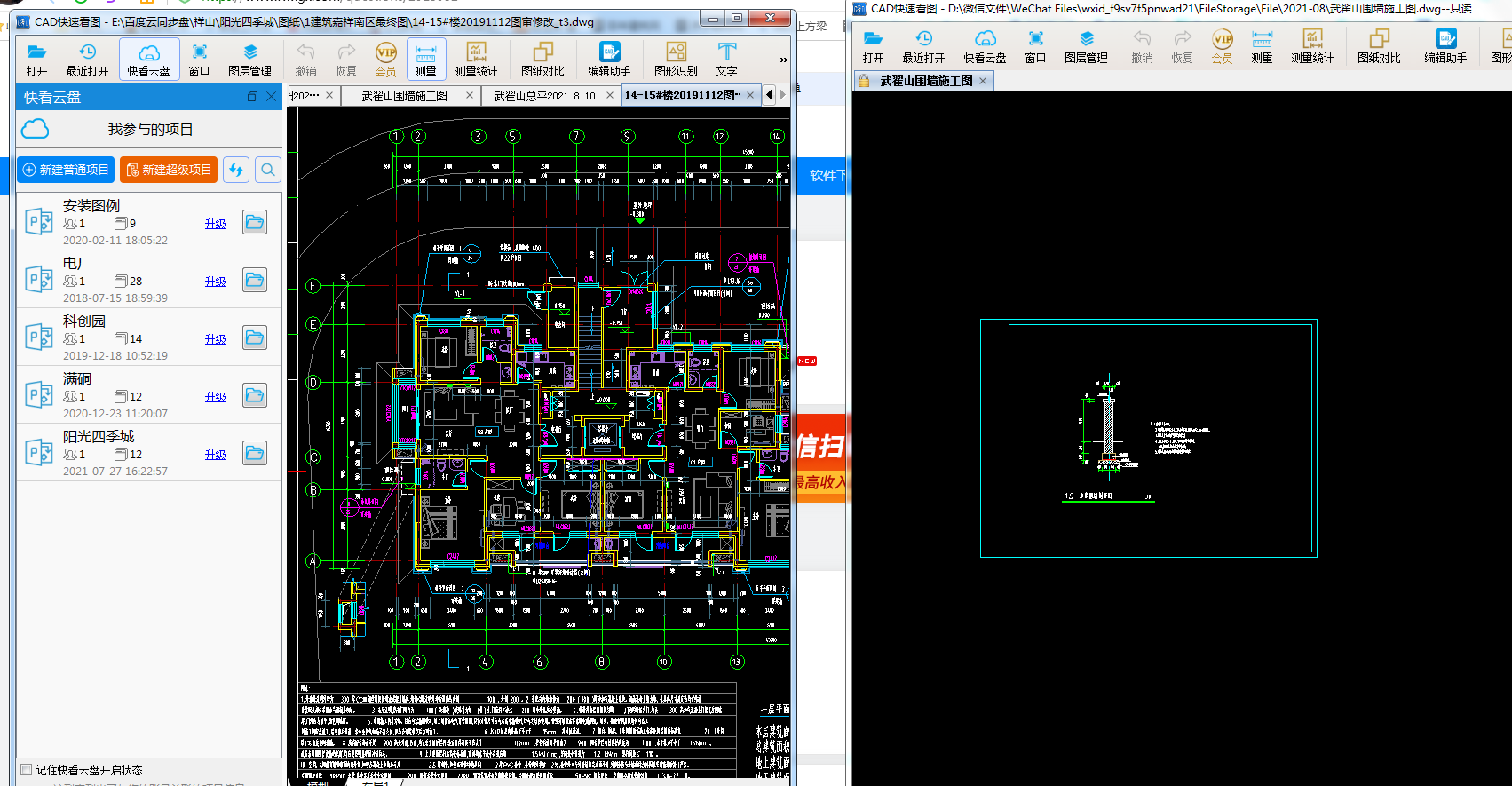Open 会员 VIP icon in left window
The image size is (1512, 786).
pos(385,60)
